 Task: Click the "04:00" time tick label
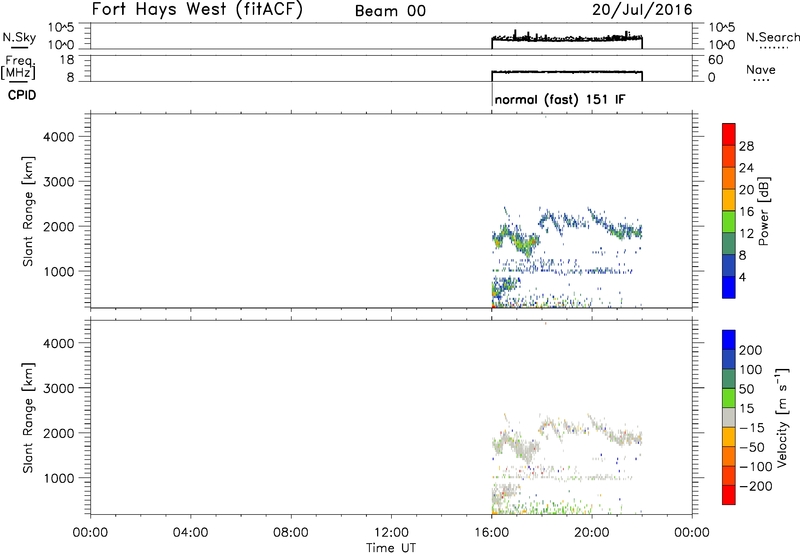point(190,533)
